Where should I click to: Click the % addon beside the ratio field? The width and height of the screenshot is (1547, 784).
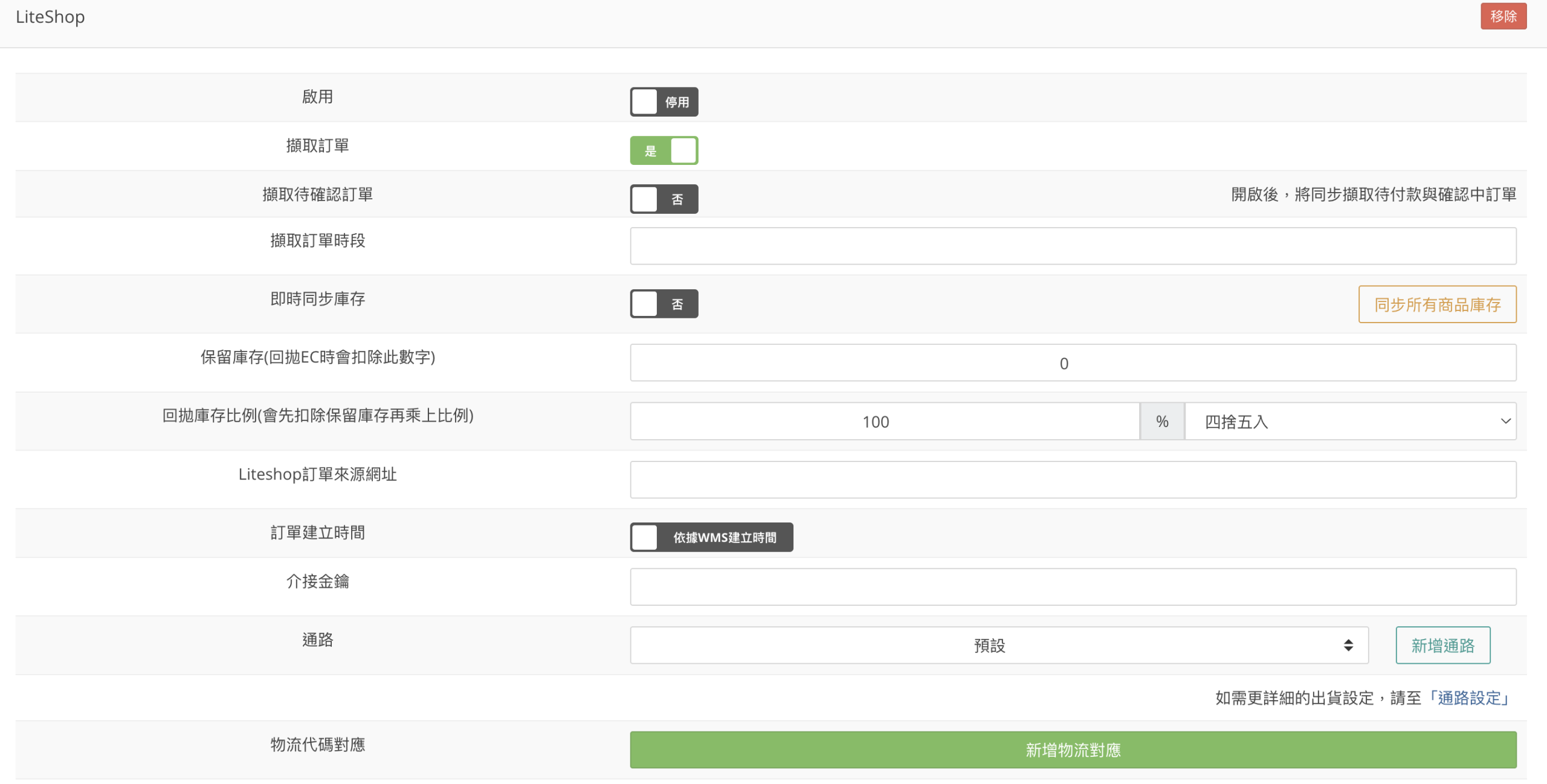click(x=1161, y=422)
